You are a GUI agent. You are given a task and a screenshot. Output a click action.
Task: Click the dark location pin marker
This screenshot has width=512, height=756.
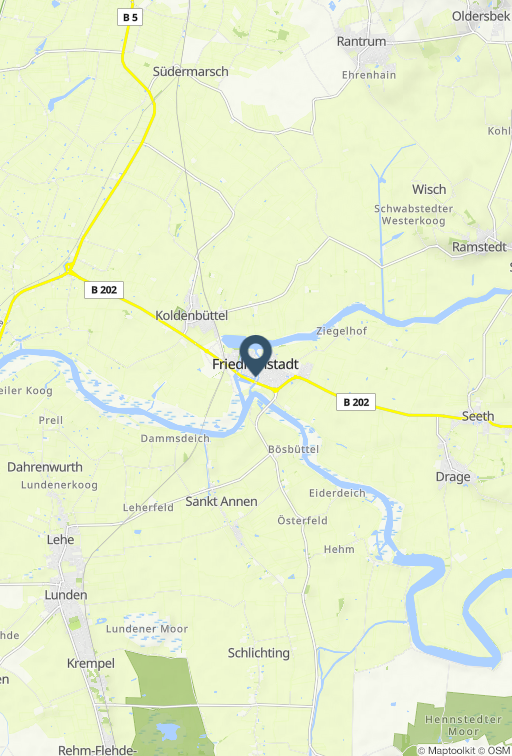tap(256, 355)
